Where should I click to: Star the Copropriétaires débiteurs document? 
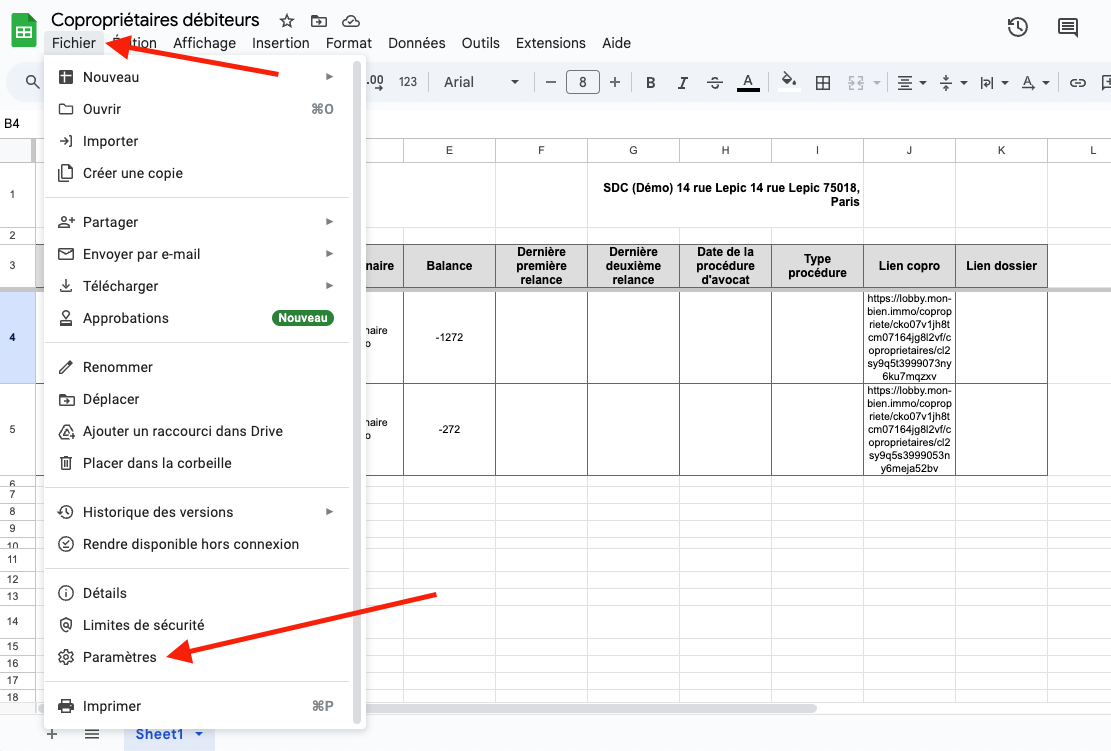point(286,21)
